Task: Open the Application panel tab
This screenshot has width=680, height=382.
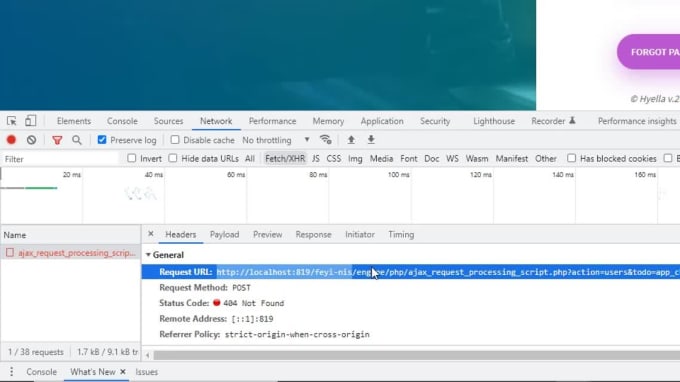Action: [382, 121]
